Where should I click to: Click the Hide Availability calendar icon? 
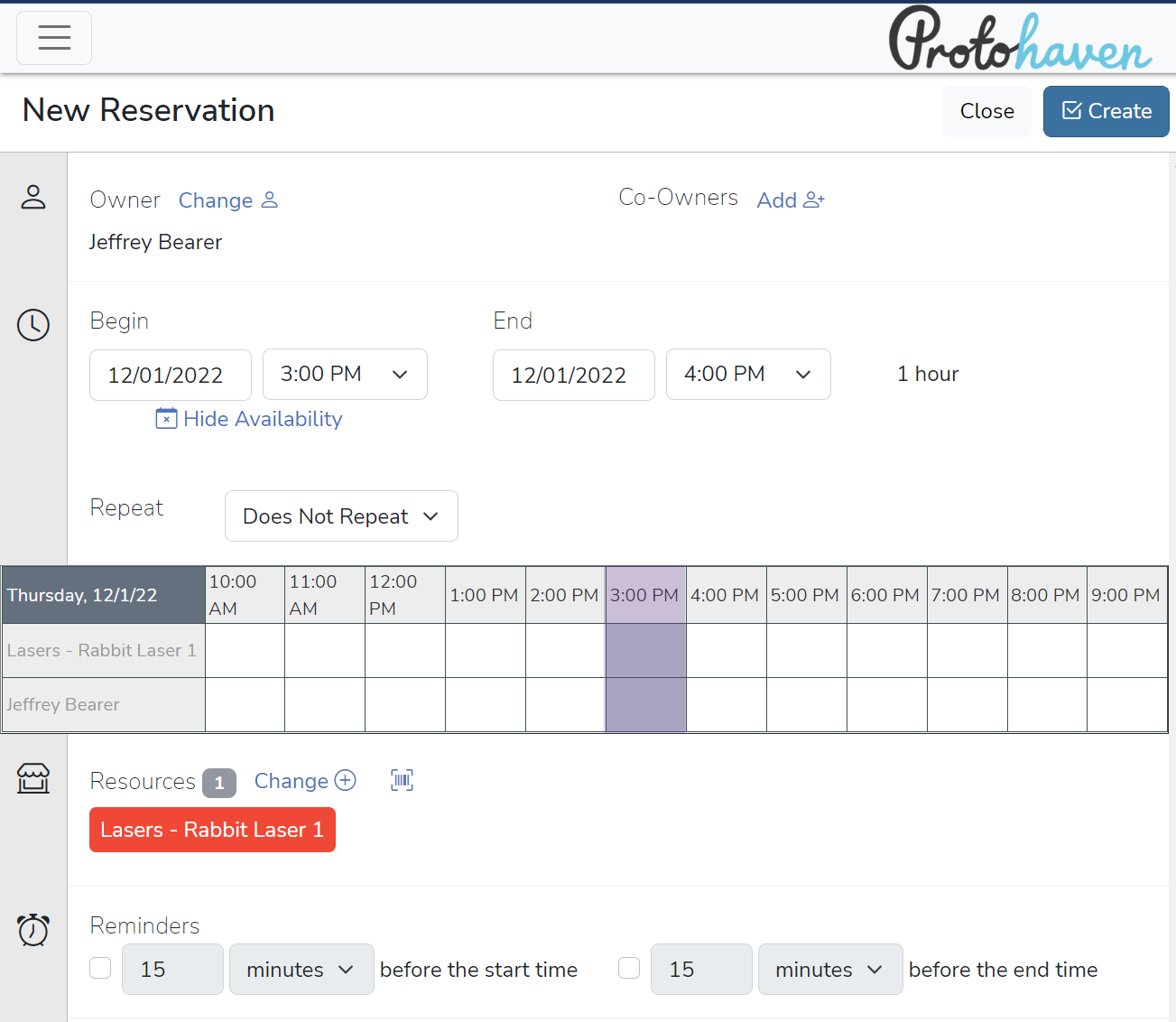(166, 419)
